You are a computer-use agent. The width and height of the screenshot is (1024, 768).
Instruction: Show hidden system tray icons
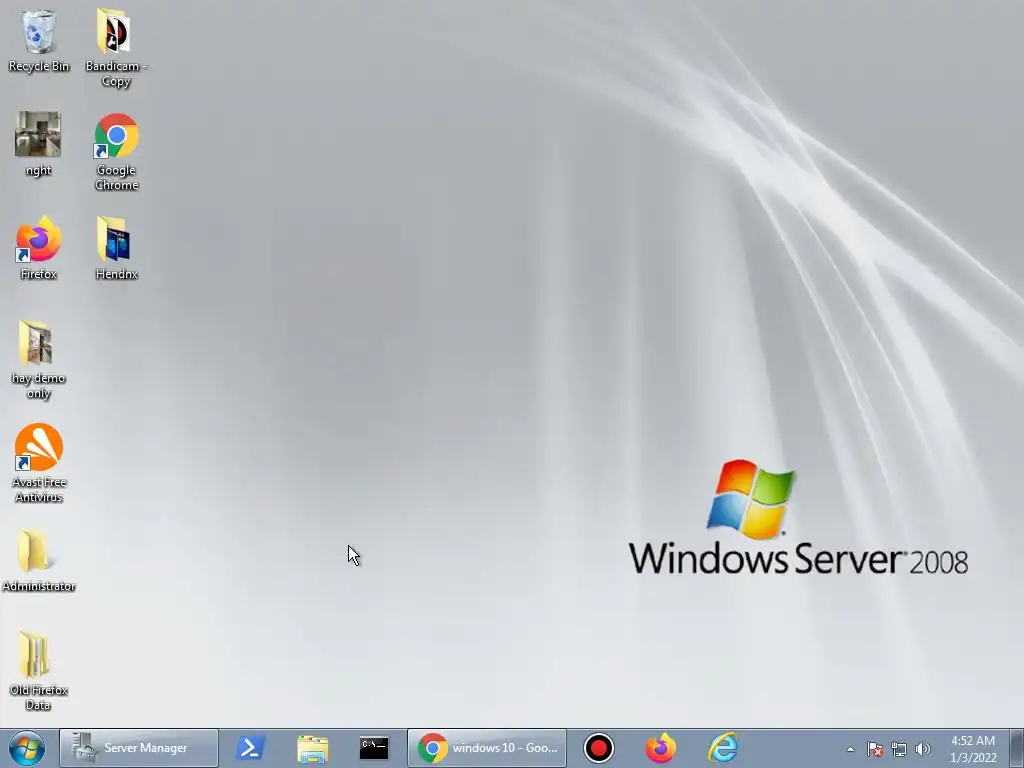[x=850, y=749]
